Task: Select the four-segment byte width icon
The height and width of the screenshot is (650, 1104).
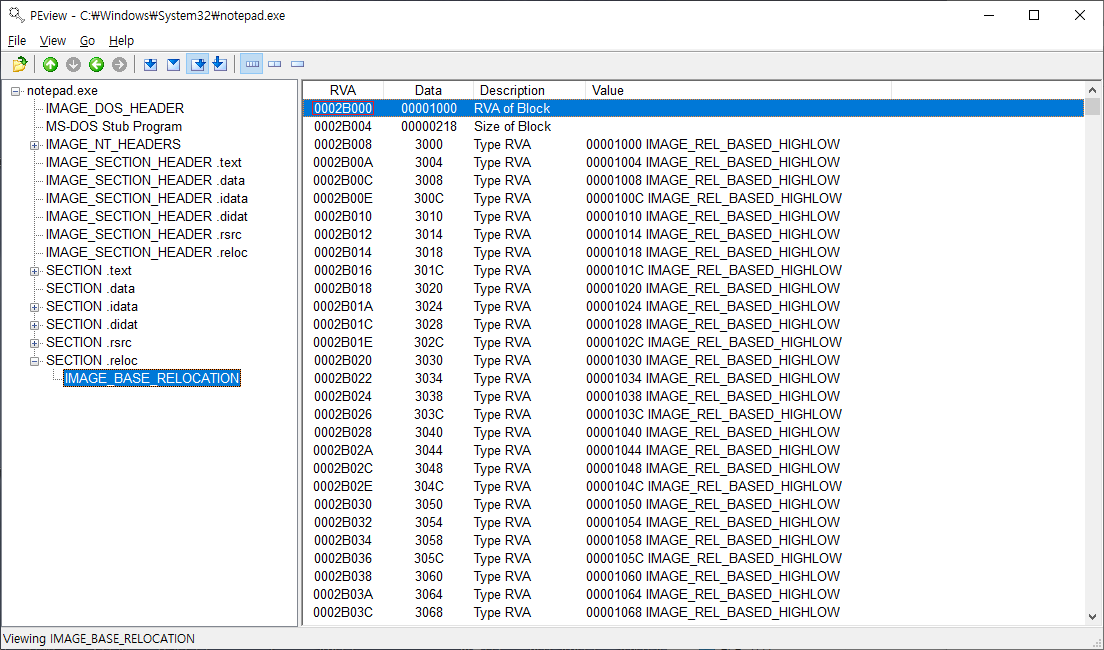Action: tap(251, 64)
